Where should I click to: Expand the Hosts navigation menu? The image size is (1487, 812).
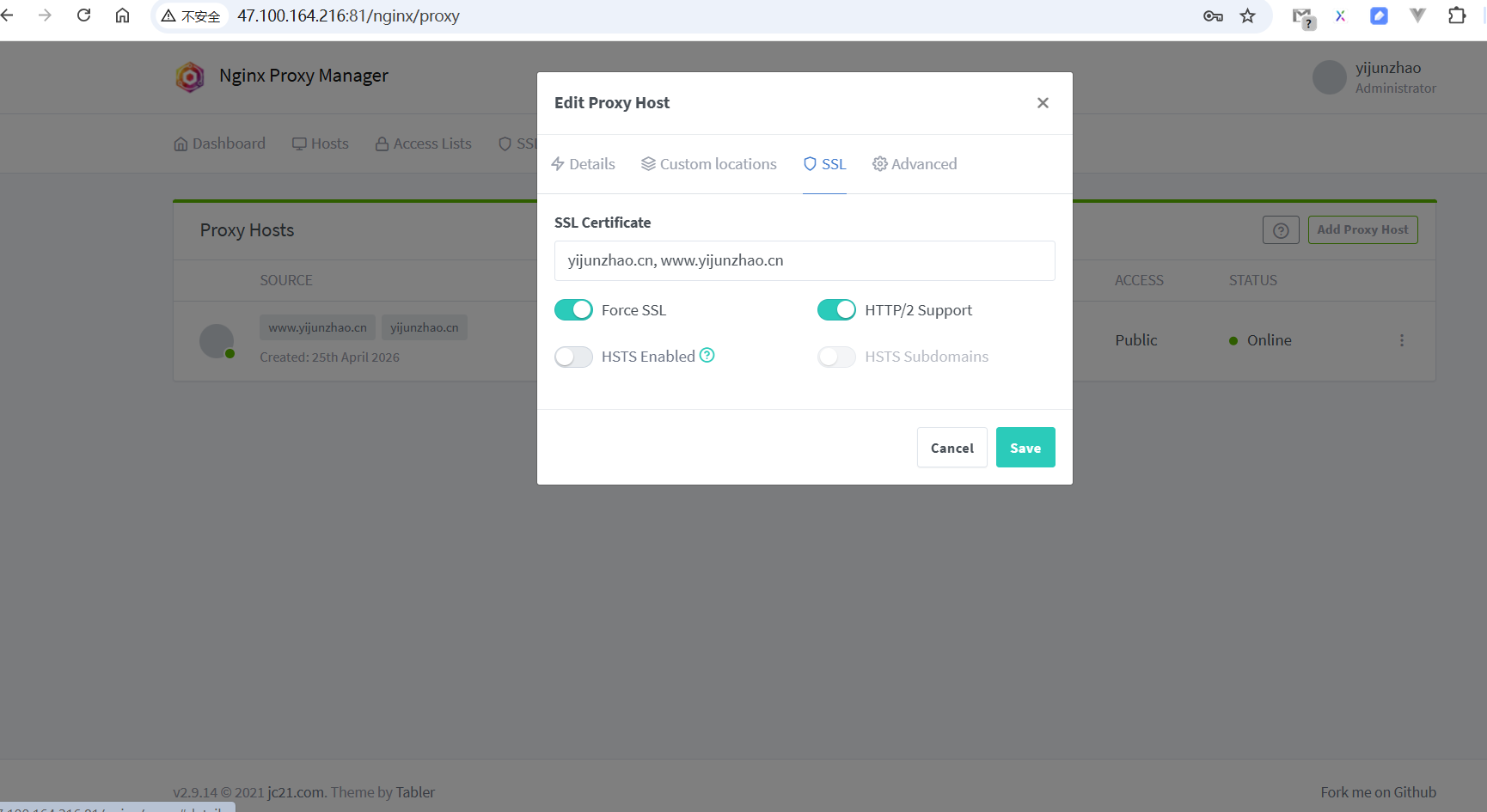pyautogui.click(x=320, y=143)
